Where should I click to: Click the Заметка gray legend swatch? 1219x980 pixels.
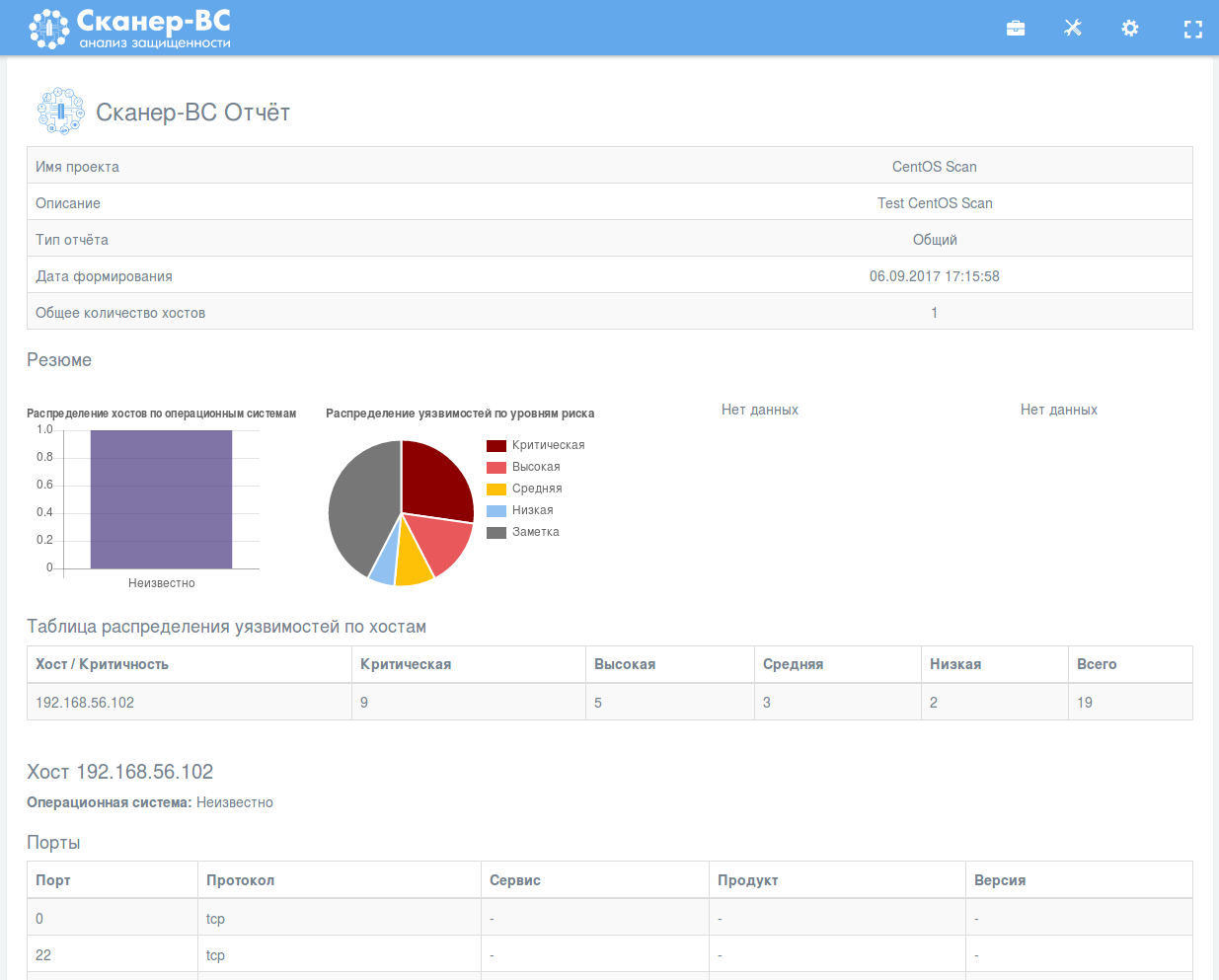coord(496,533)
